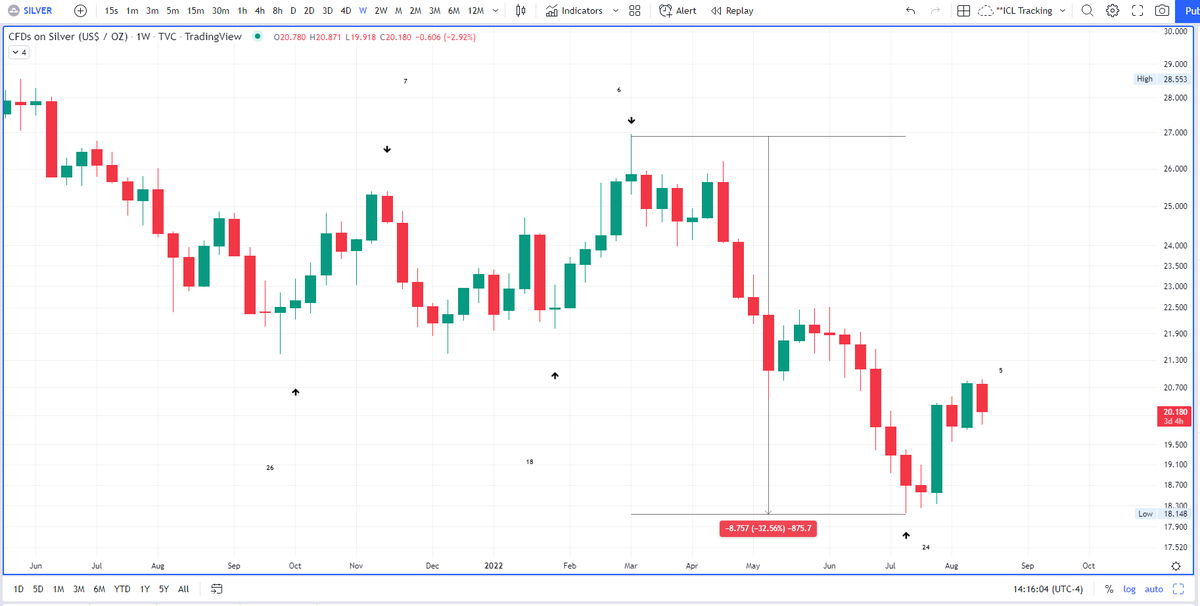
Task: Toggle auto scale mode
Action: click(x=1154, y=590)
